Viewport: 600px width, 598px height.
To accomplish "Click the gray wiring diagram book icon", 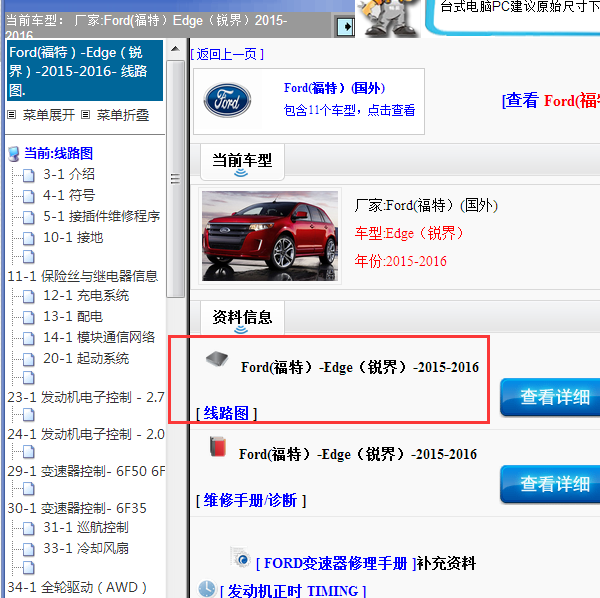I will pos(217,358).
